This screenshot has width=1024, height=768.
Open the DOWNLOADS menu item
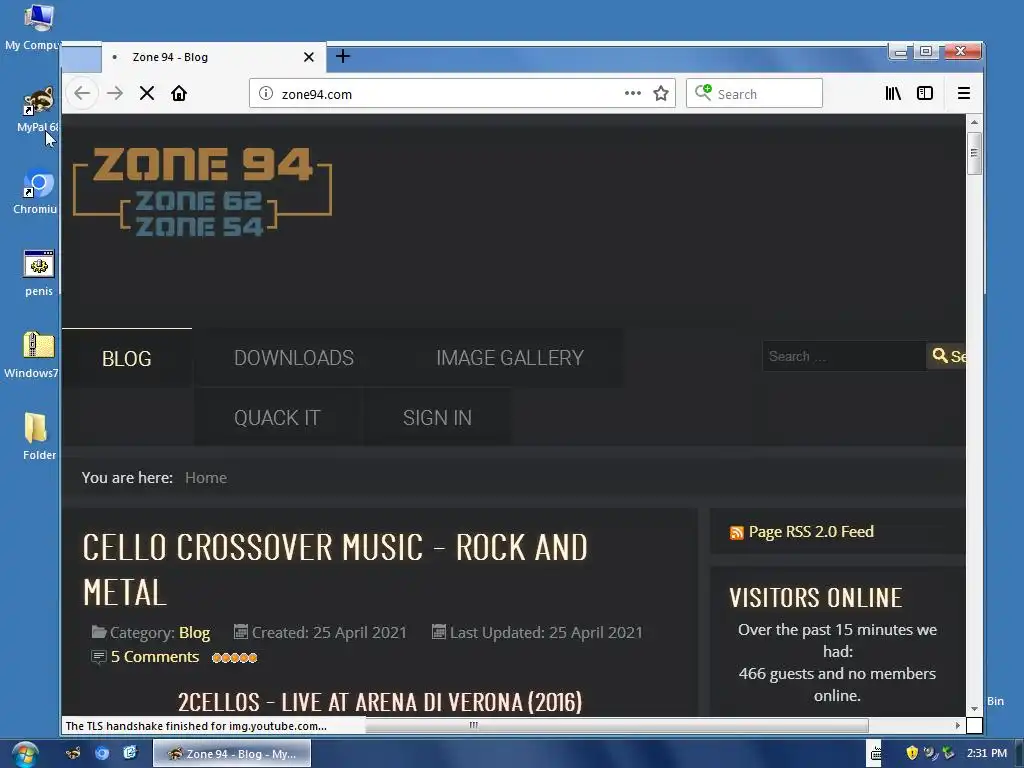pyautogui.click(x=294, y=358)
